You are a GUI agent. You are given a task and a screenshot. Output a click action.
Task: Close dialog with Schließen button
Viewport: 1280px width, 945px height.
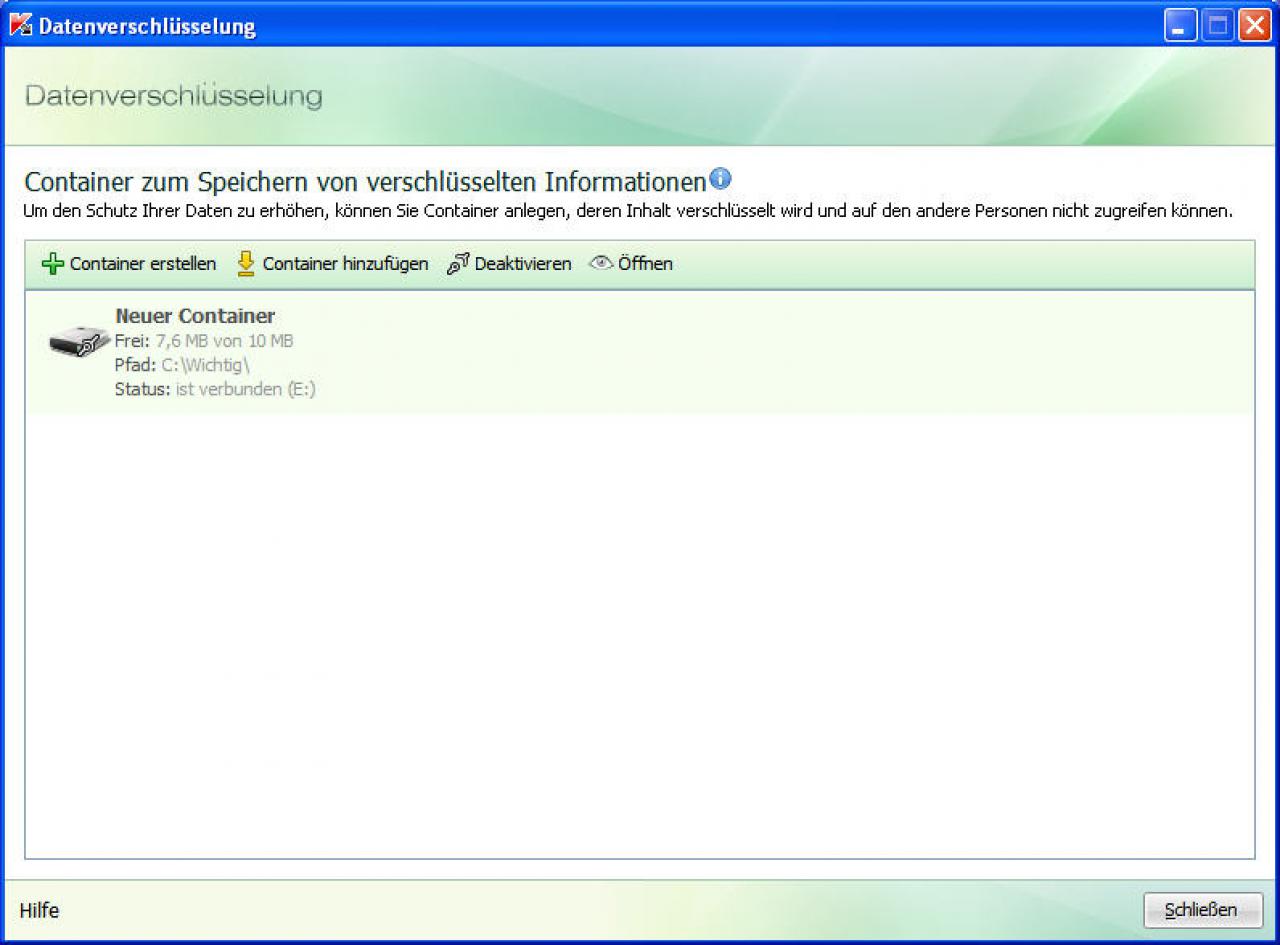pyautogui.click(x=1203, y=910)
